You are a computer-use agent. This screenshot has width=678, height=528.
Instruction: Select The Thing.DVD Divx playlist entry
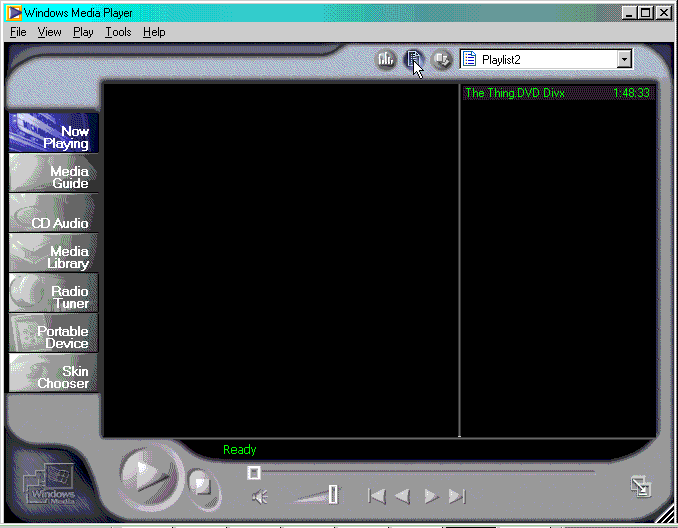[x=558, y=93]
